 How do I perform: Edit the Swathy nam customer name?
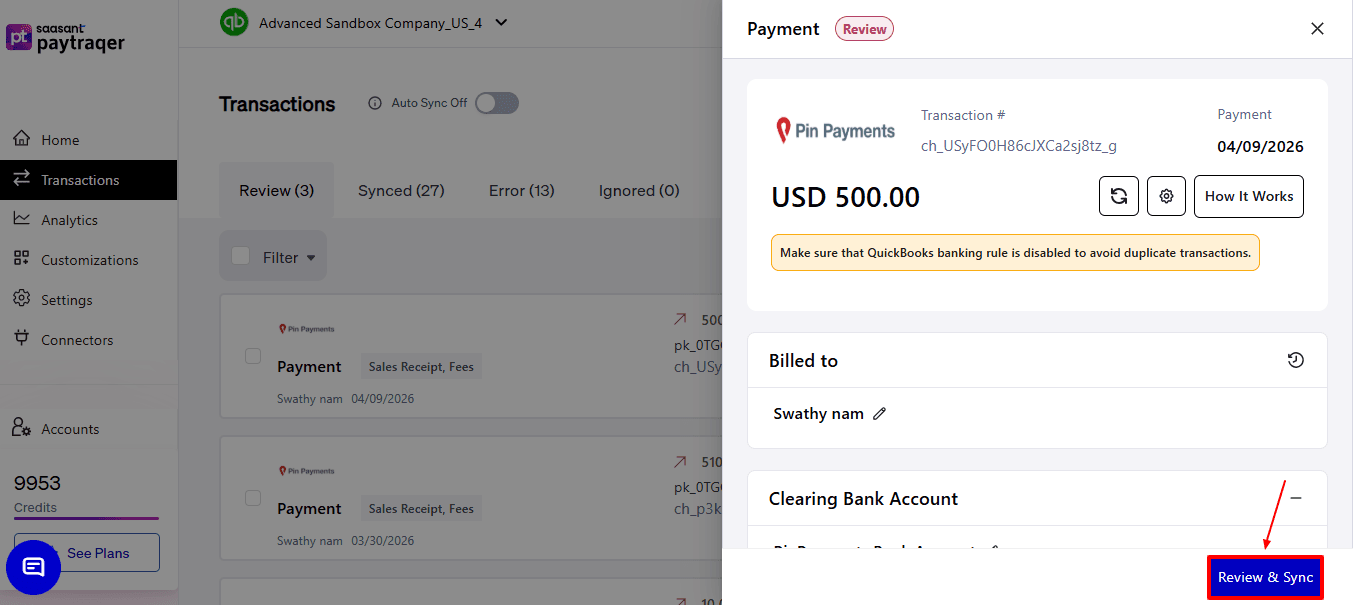[x=879, y=413]
